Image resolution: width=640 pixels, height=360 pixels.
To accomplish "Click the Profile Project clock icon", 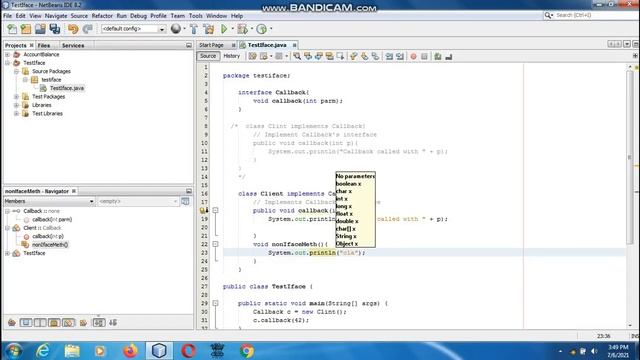I will click(262, 29).
